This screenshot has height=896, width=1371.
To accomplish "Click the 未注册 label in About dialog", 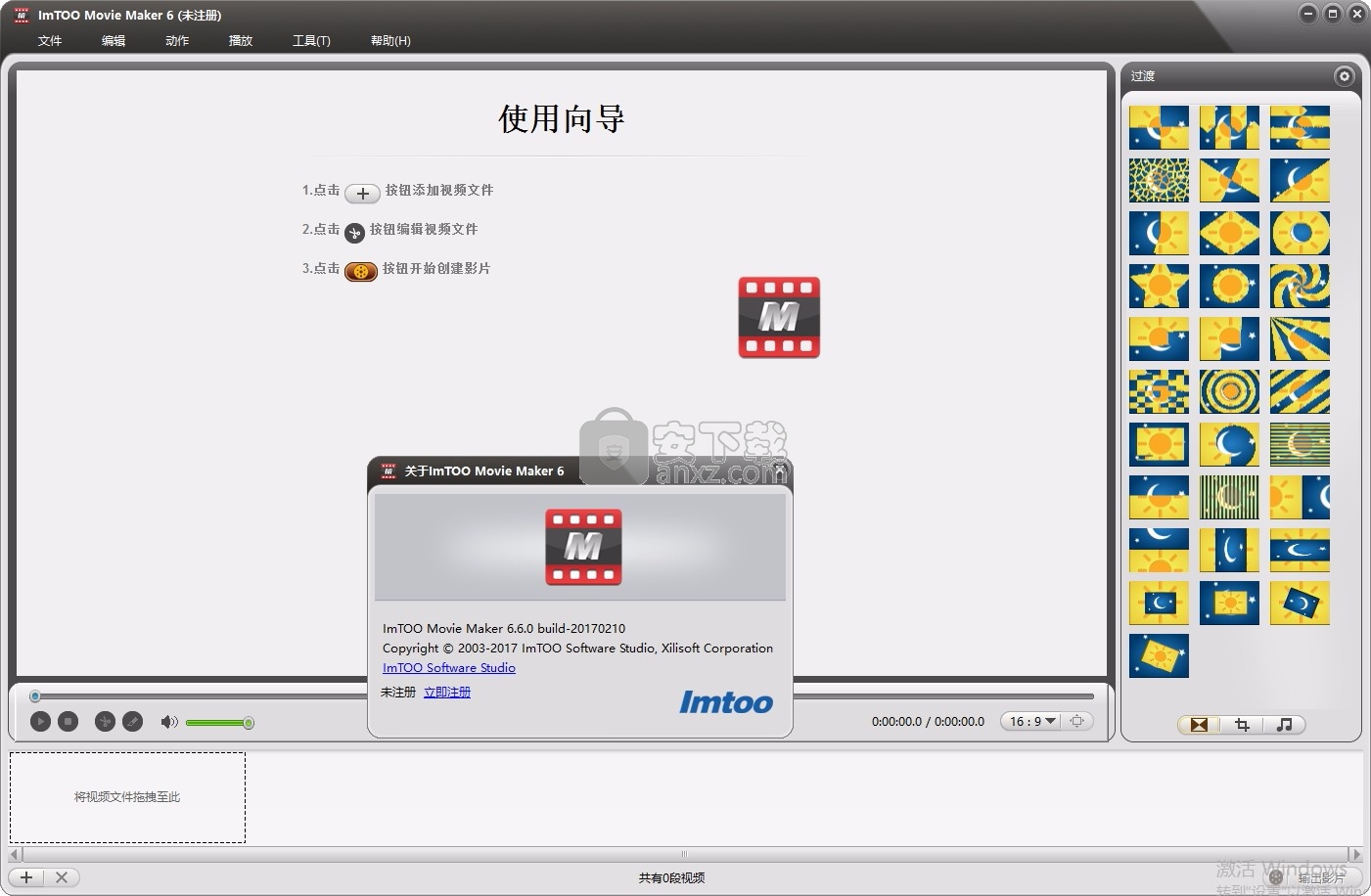I will click(398, 692).
